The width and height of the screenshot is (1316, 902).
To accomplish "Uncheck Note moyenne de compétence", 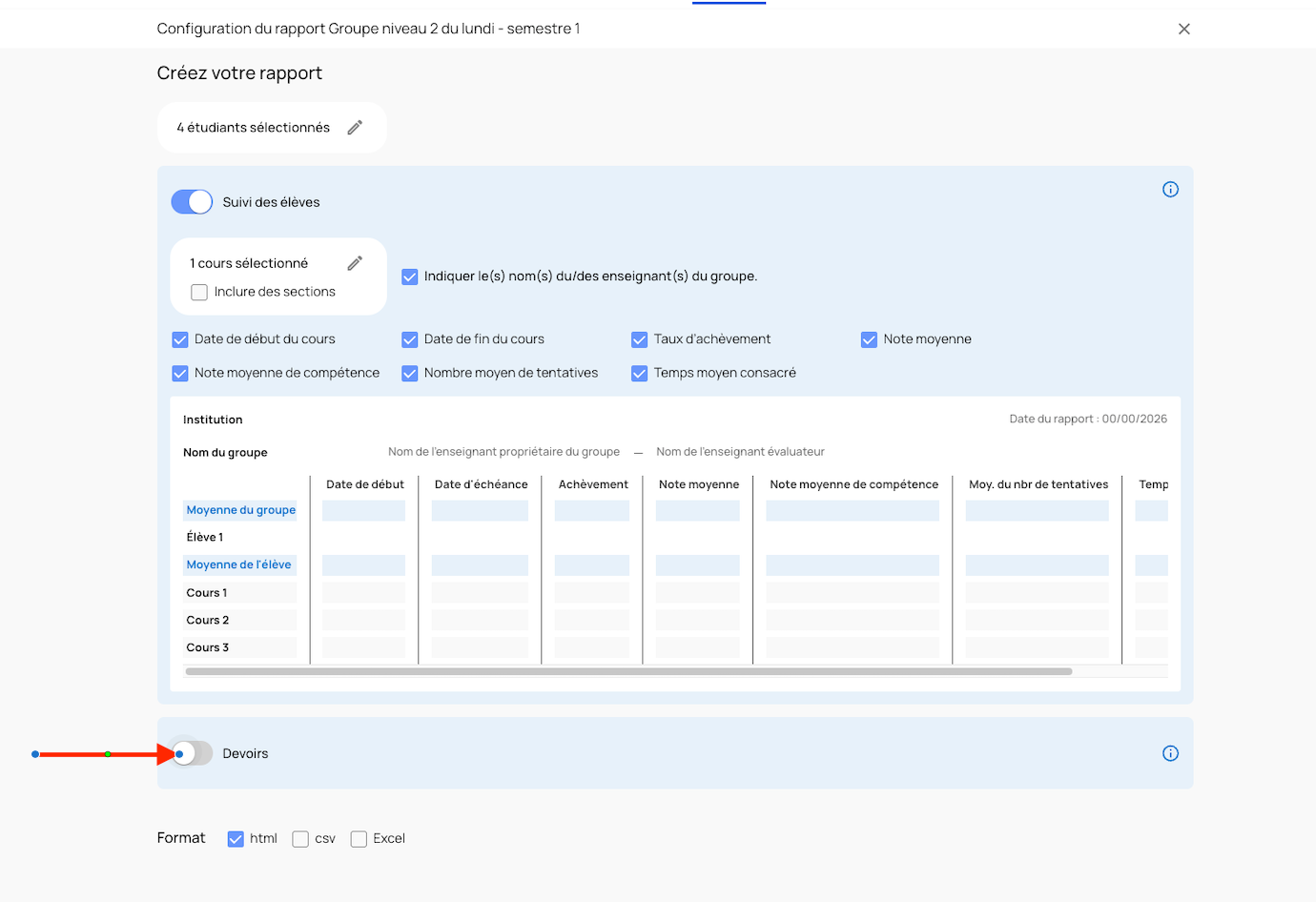I will click(180, 374).
